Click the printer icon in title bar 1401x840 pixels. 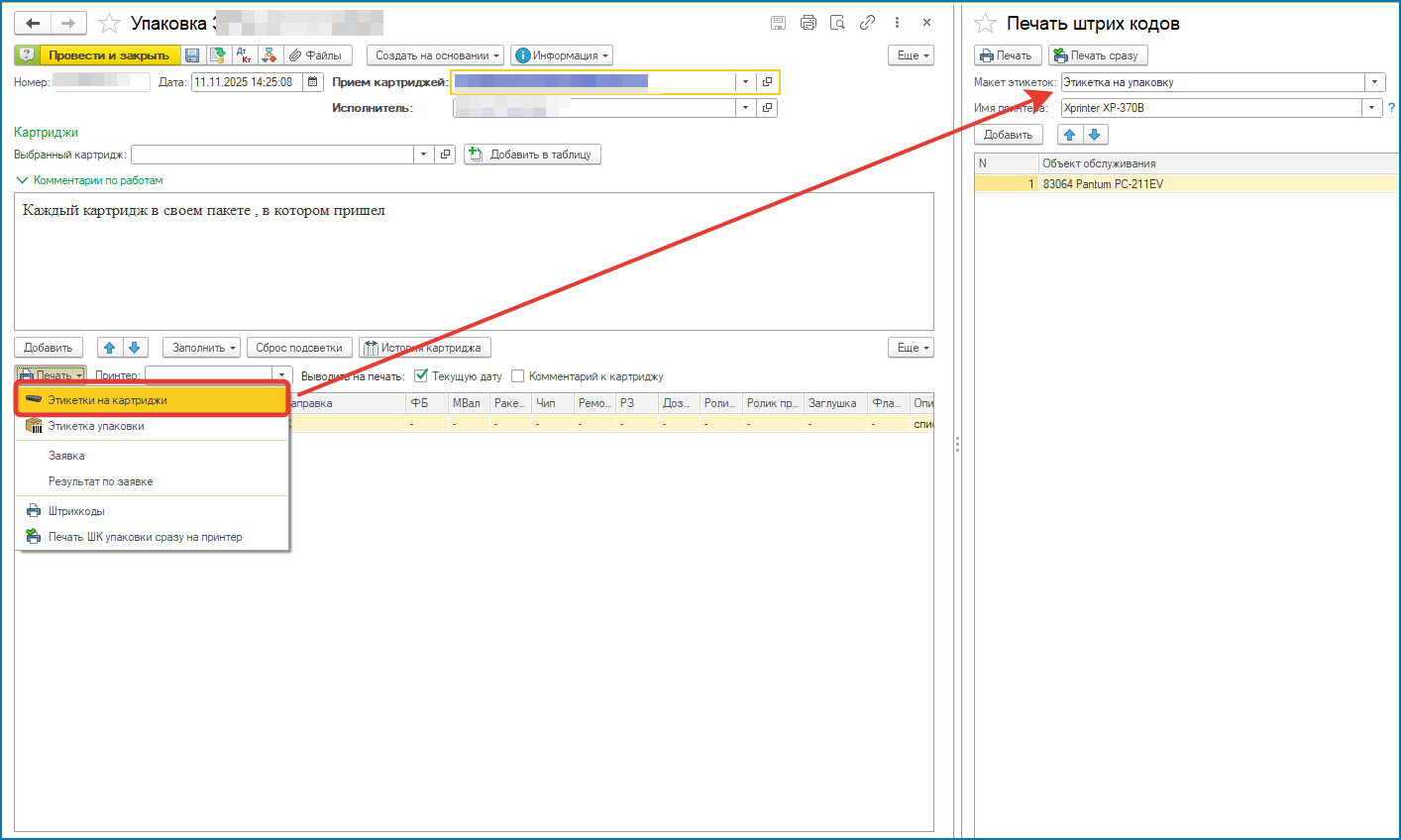[x=808, y=23]
